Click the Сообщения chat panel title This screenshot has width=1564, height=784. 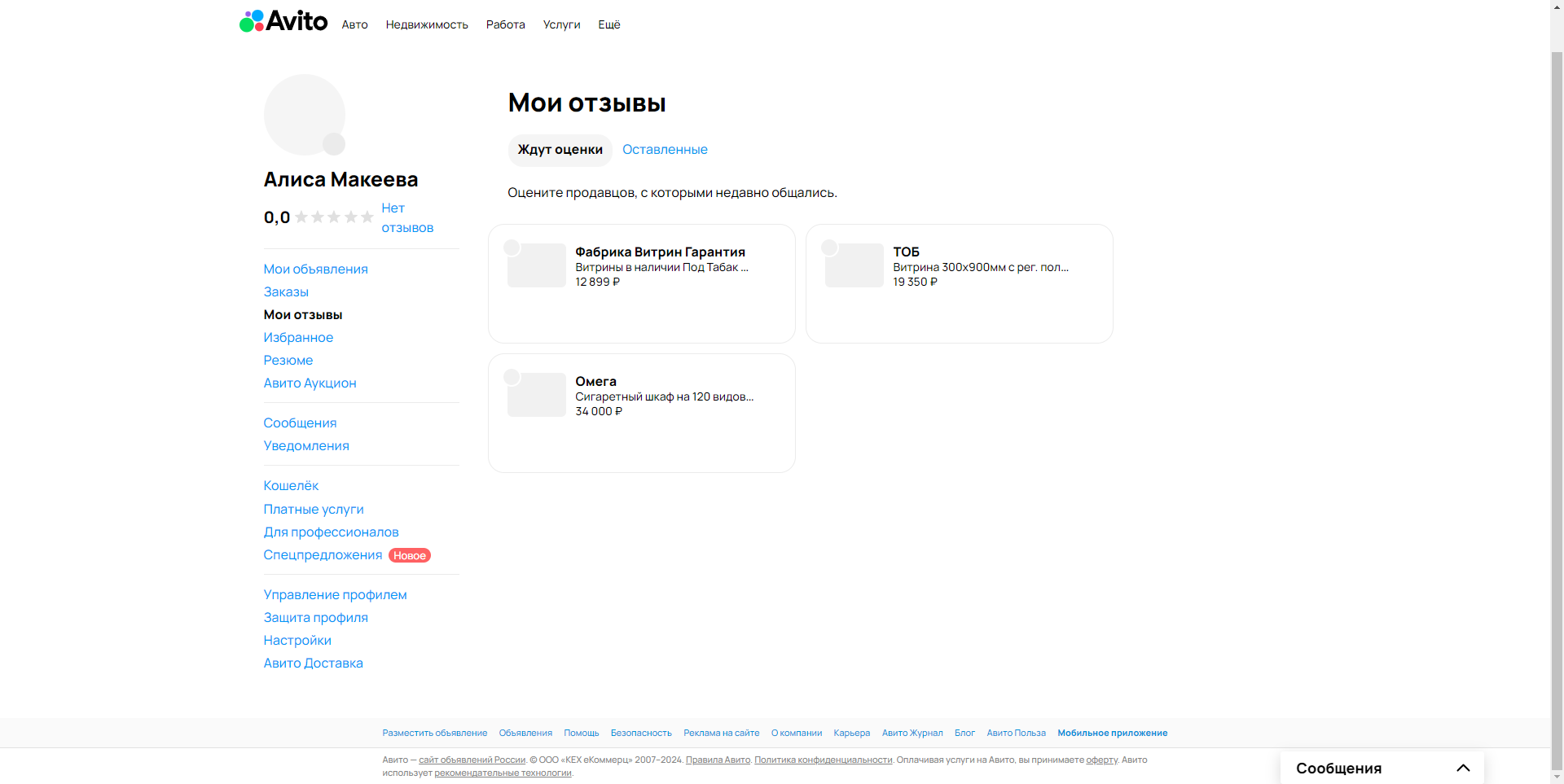coord(1338,769)
